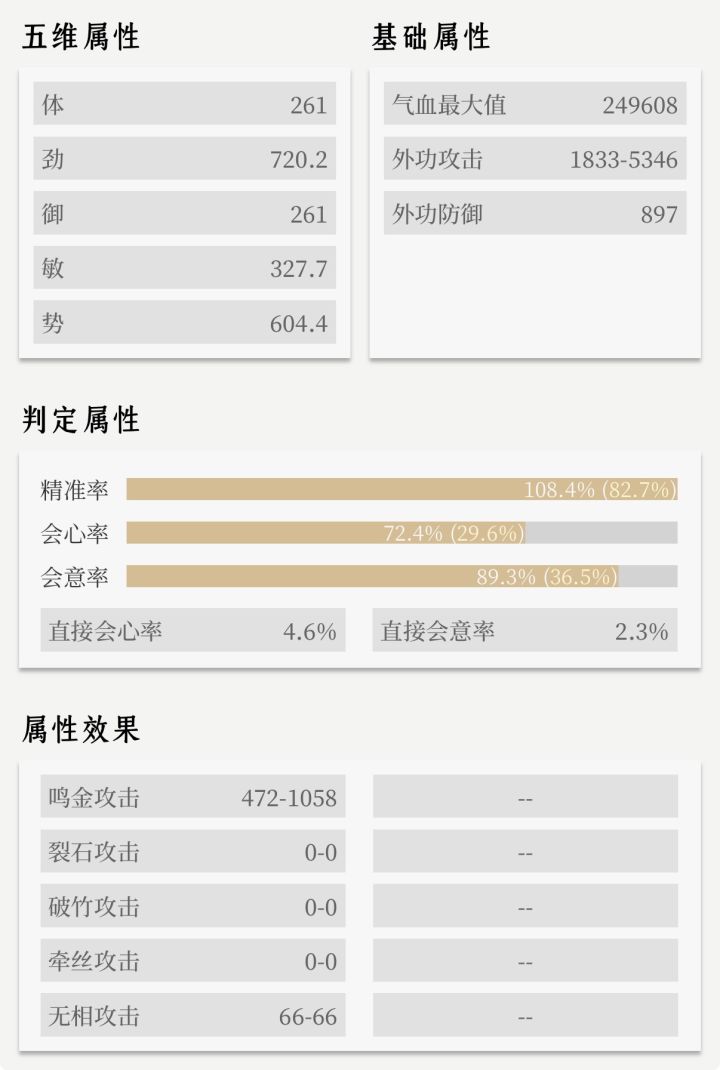The height and width of the screenshot is (1070, 720).
Task: Click the empty slot beside 鸣金攻击
Action: [x=525, y=796]
